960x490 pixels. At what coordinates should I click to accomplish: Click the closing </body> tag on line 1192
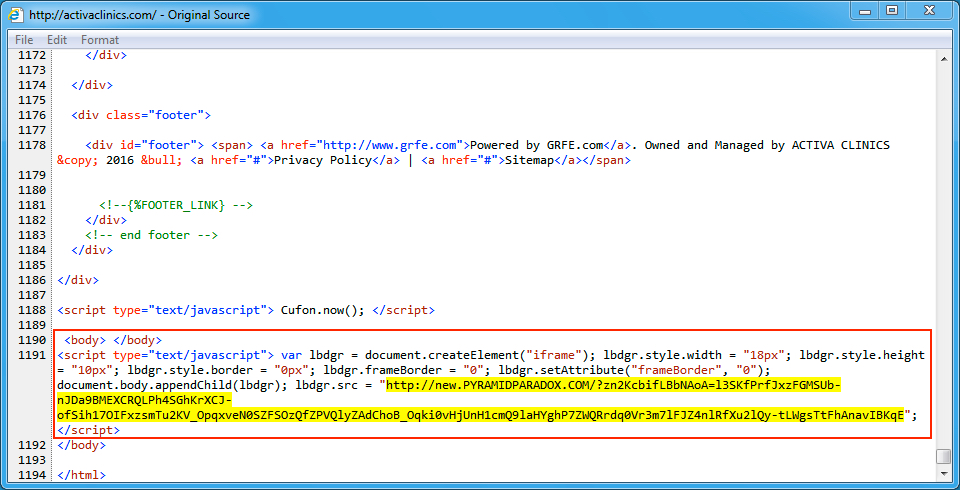click(x=81, y=445)
